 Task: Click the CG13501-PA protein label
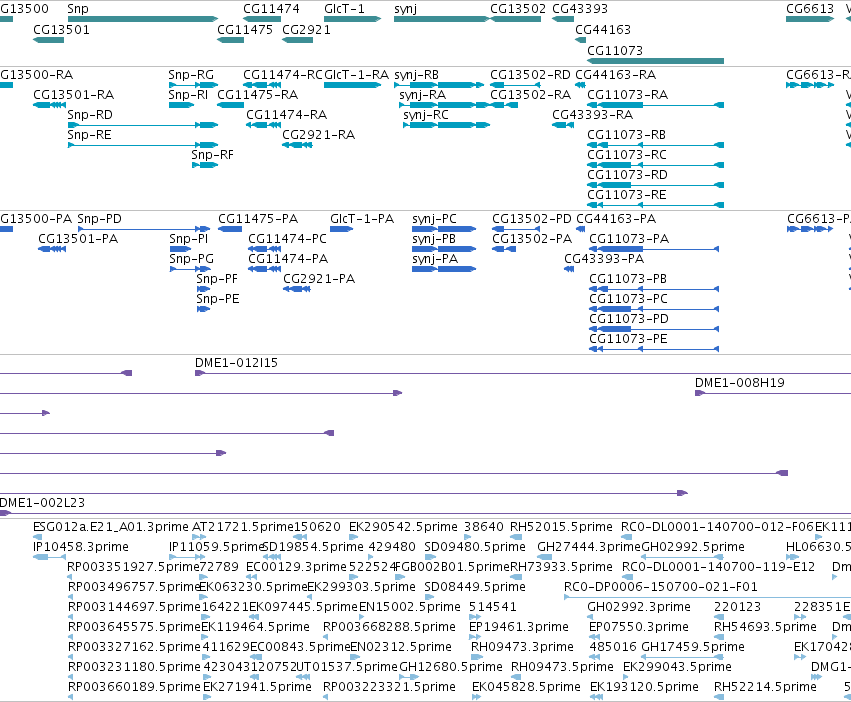click(x=78, y=239)
